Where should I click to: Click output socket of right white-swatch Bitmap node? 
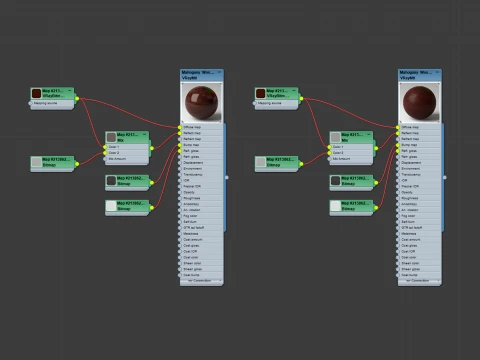pyautogui.click(x=376, y=208)
